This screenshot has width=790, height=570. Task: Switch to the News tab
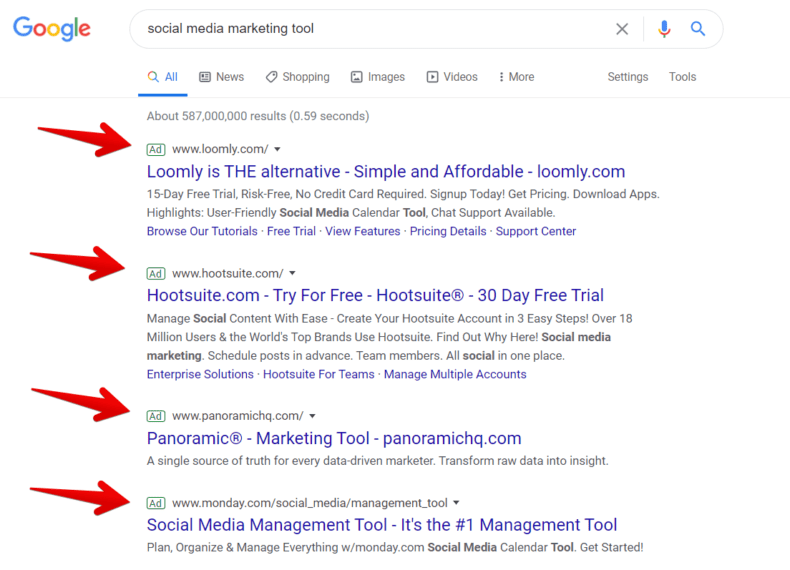click(x=222, y=77)
